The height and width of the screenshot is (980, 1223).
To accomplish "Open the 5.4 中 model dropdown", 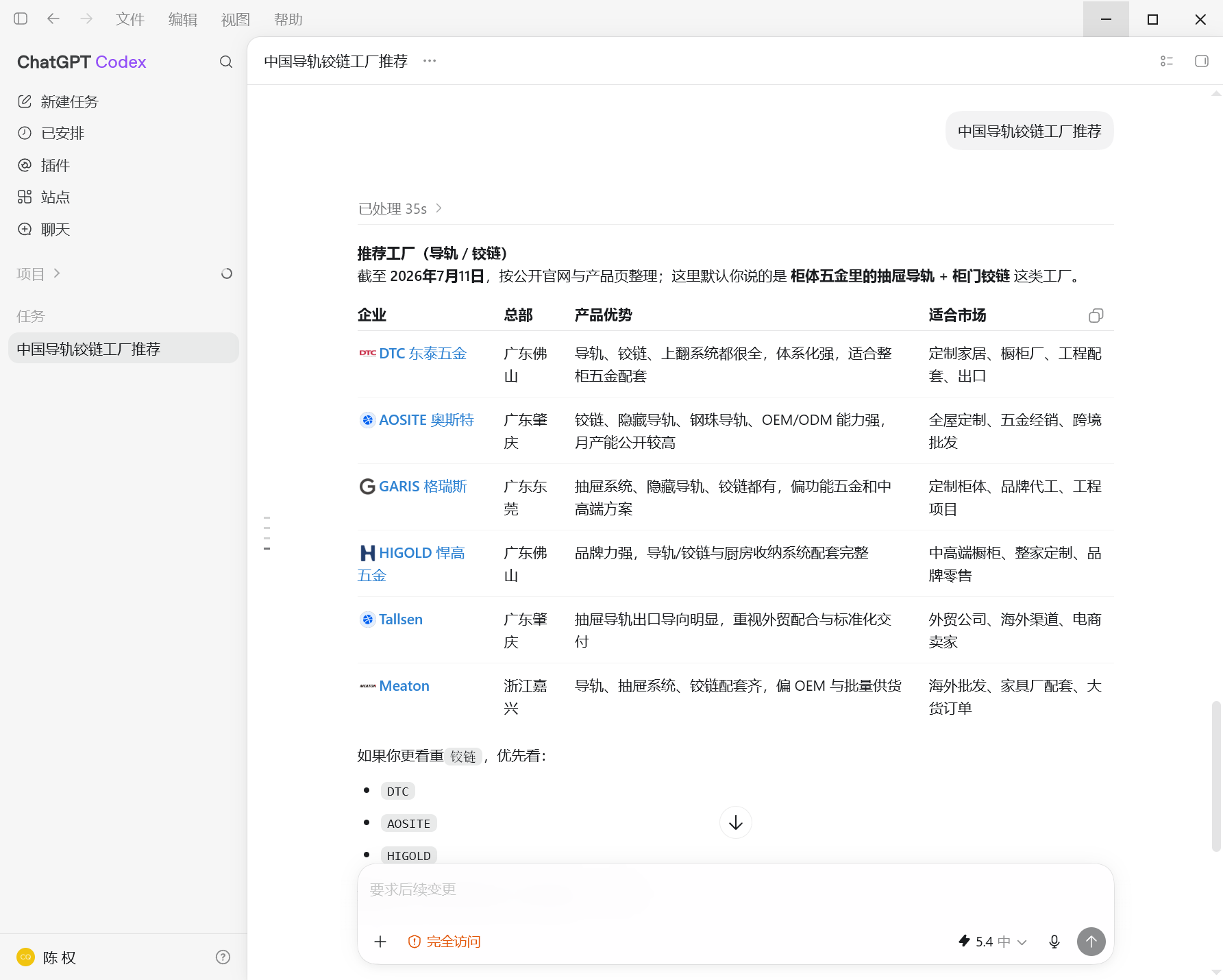I will (x=992, y=942).
